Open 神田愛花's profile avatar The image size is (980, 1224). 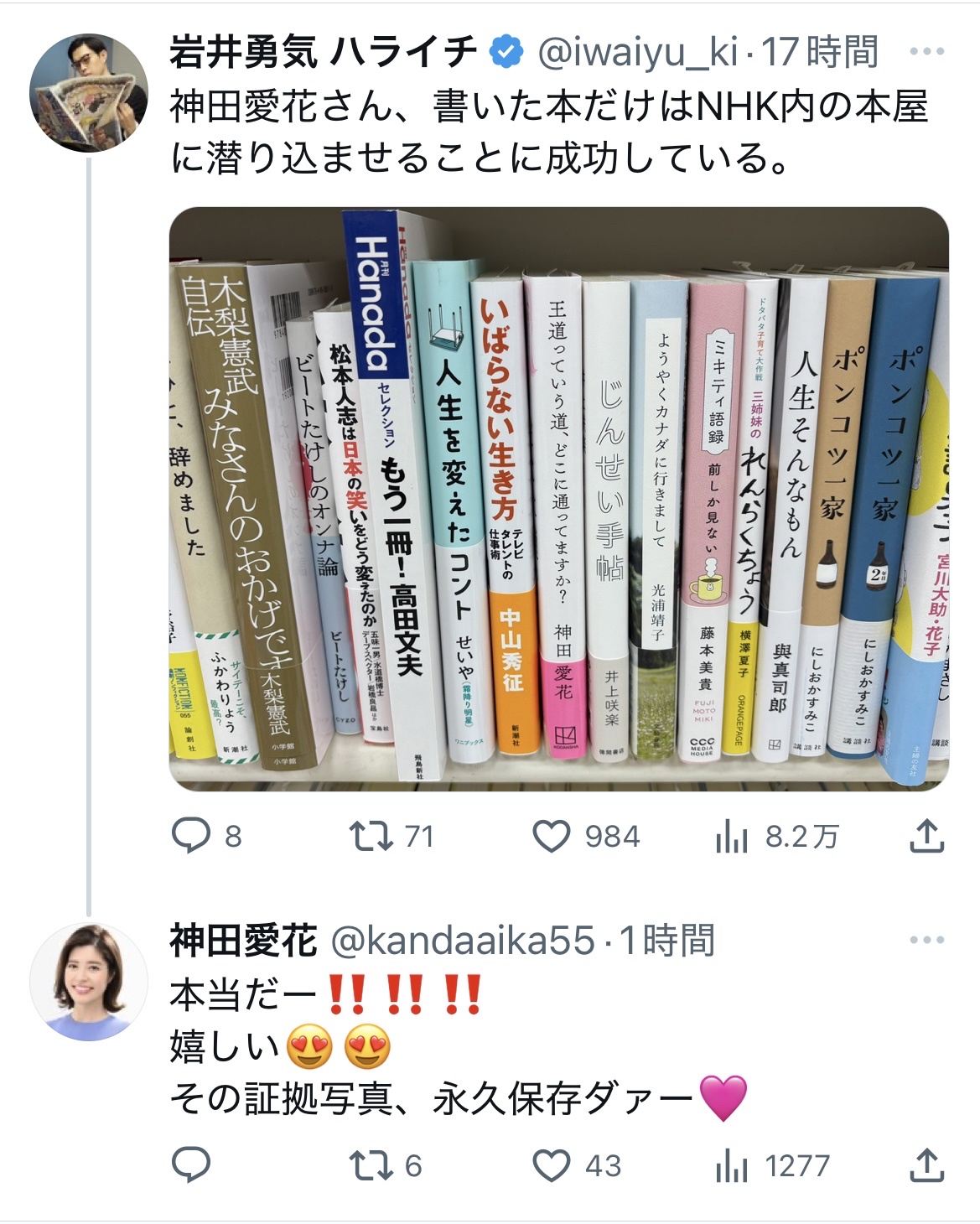pos(89,982)
